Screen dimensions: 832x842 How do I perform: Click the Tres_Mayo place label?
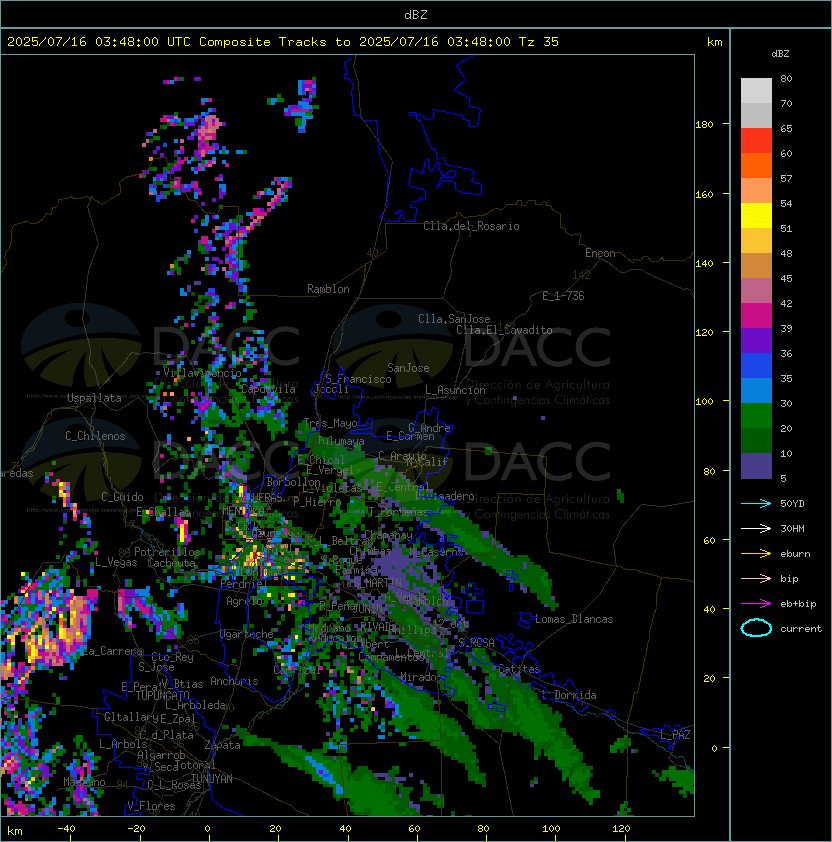coord(330,423)
